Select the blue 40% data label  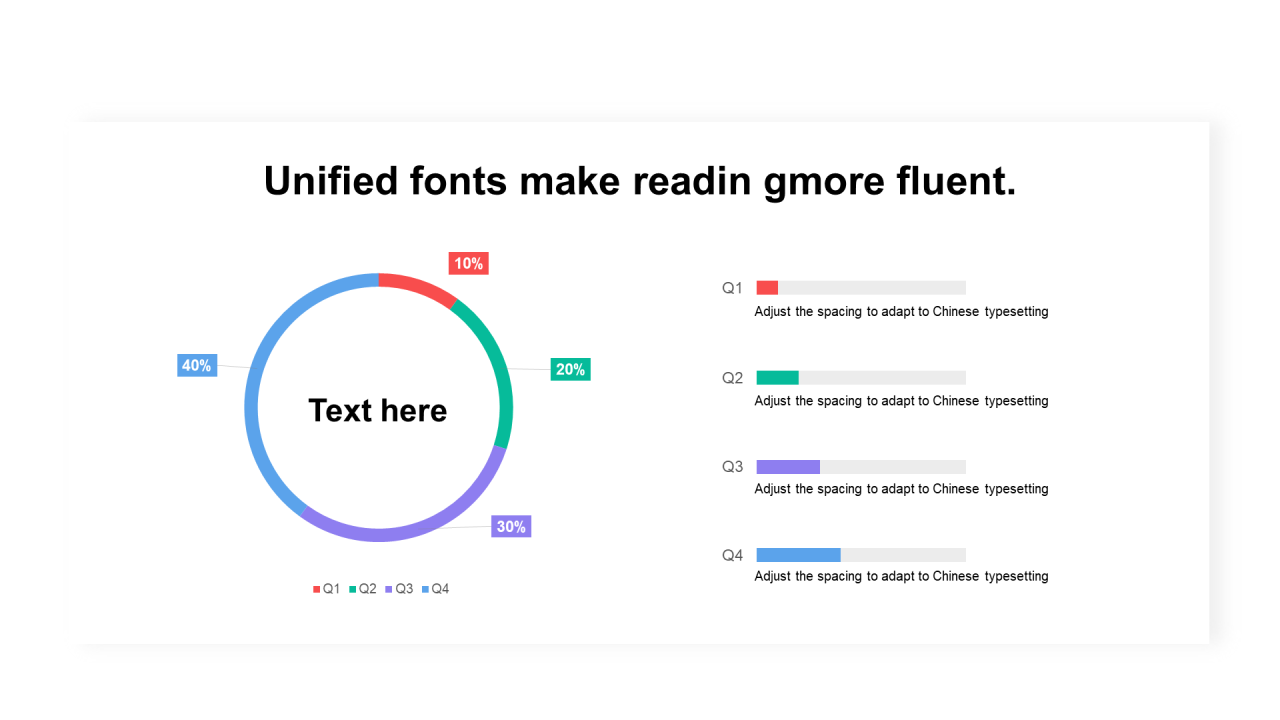click(197, 365)
